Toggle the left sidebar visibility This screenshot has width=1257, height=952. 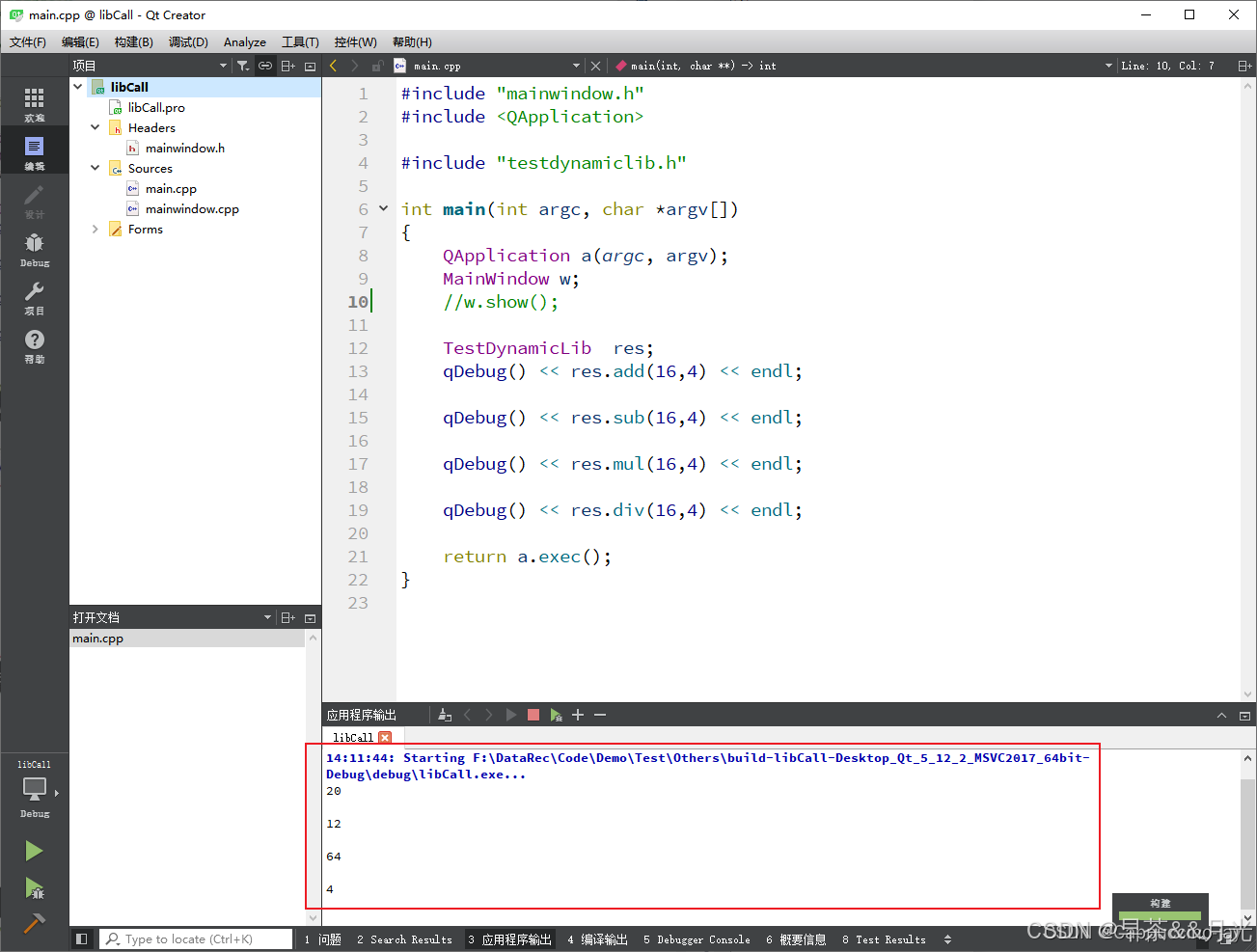[82, 938]
